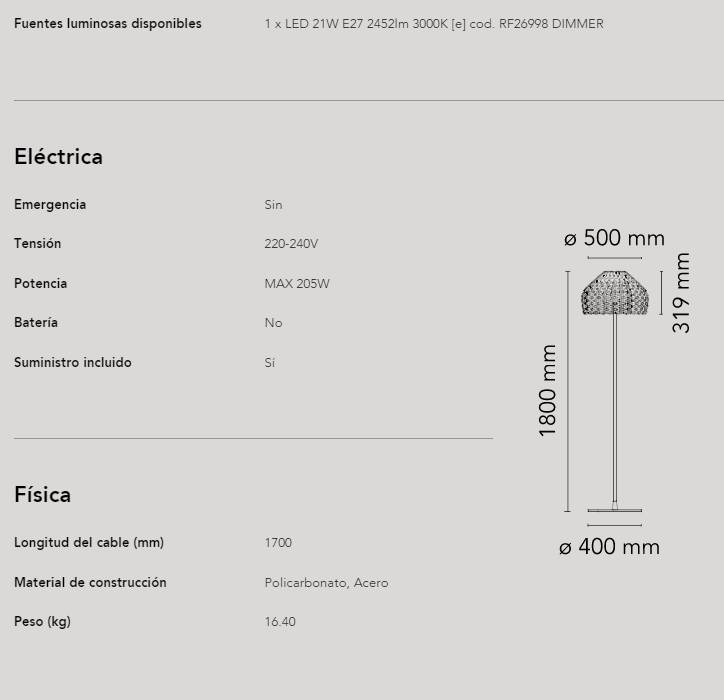This screenshot has width=724, height=700.
Task: Click the Física section heading
Action: coord(42,495)
